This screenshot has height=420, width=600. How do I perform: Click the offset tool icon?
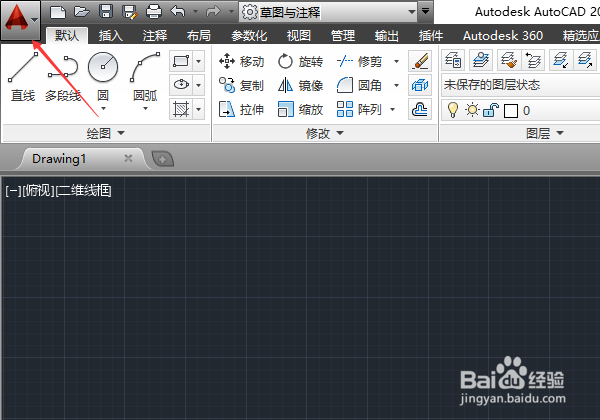click(x=420, y=109)
